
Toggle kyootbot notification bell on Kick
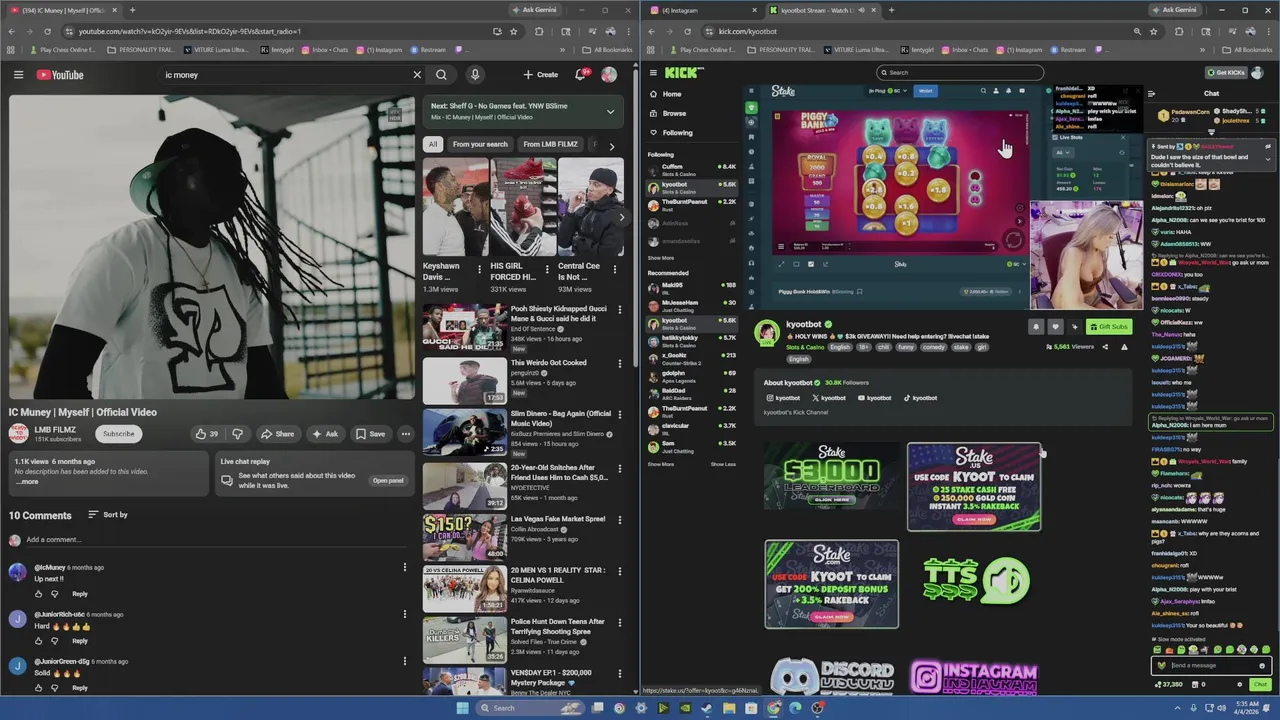[1036, 327]
